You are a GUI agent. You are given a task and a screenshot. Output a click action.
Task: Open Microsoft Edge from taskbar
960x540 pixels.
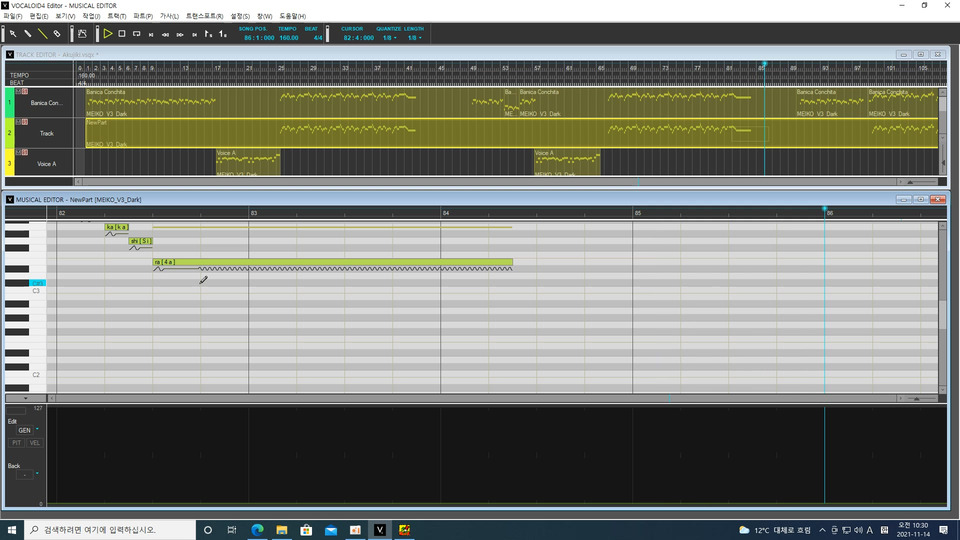pyautogui.click(x=257, y=530)
